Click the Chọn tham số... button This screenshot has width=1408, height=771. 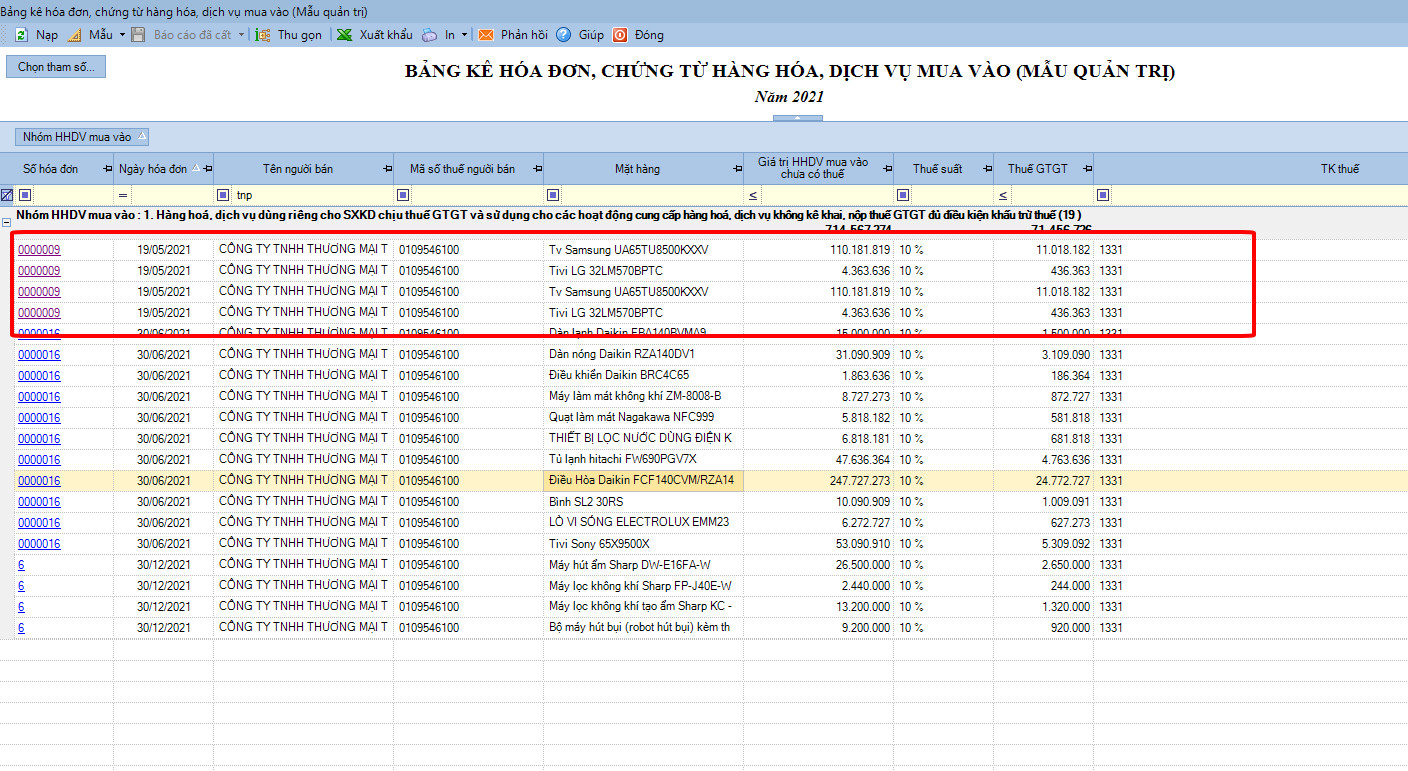56,67
